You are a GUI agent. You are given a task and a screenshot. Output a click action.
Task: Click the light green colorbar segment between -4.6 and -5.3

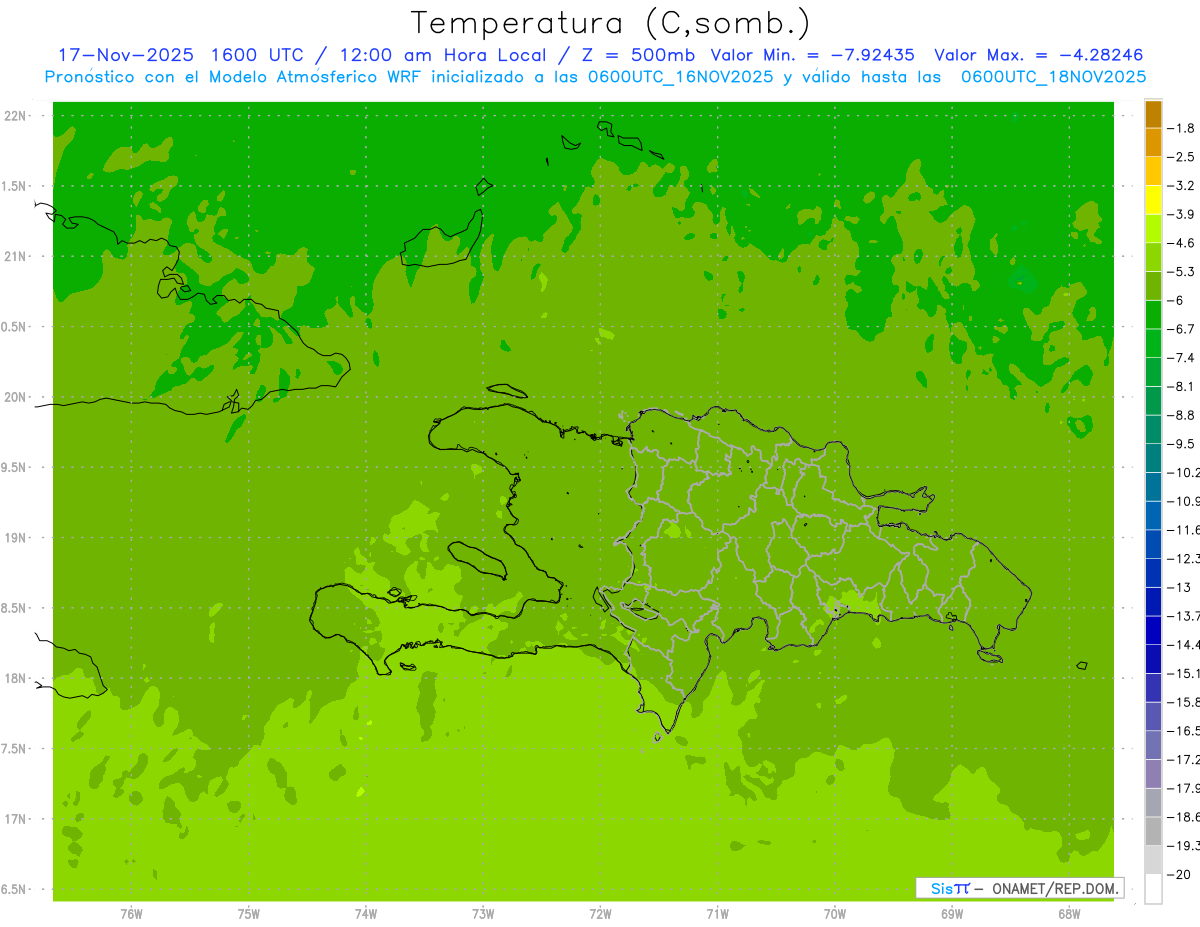coord(1153,257)
